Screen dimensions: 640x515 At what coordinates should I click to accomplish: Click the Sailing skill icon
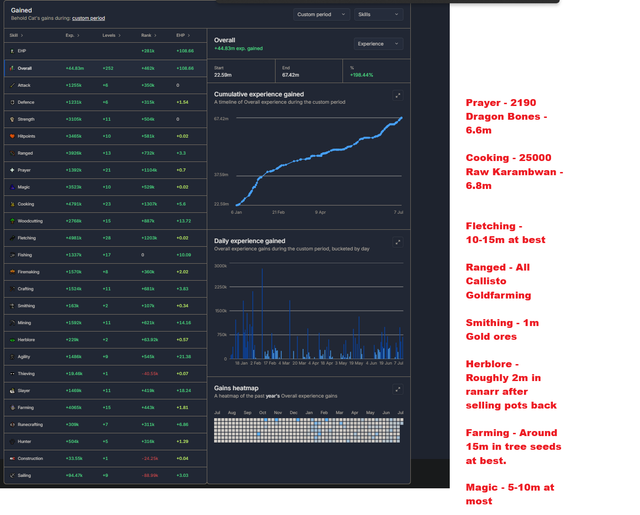(12, 475)
